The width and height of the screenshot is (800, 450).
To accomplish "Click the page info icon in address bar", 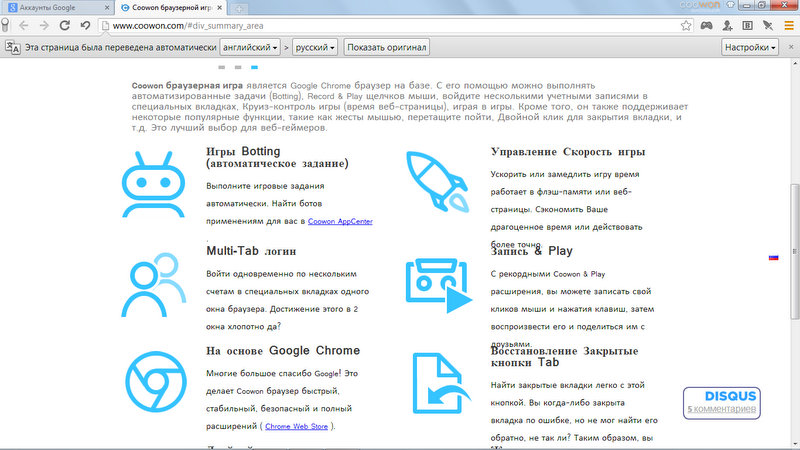I will pyautogui.click(x=105, y=26).
